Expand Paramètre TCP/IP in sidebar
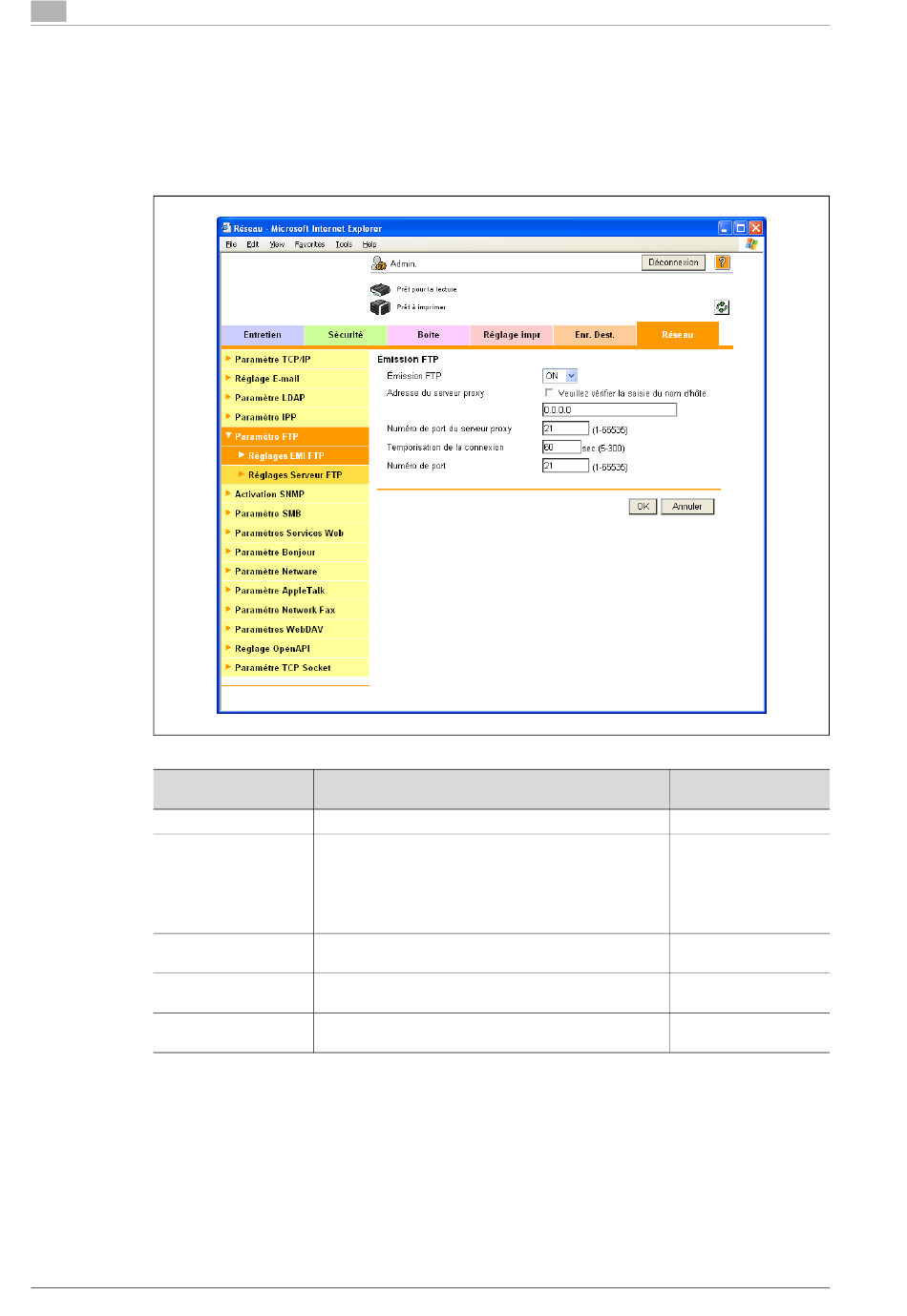Viewport: 907px width, 1316px height. click(295, 360)
